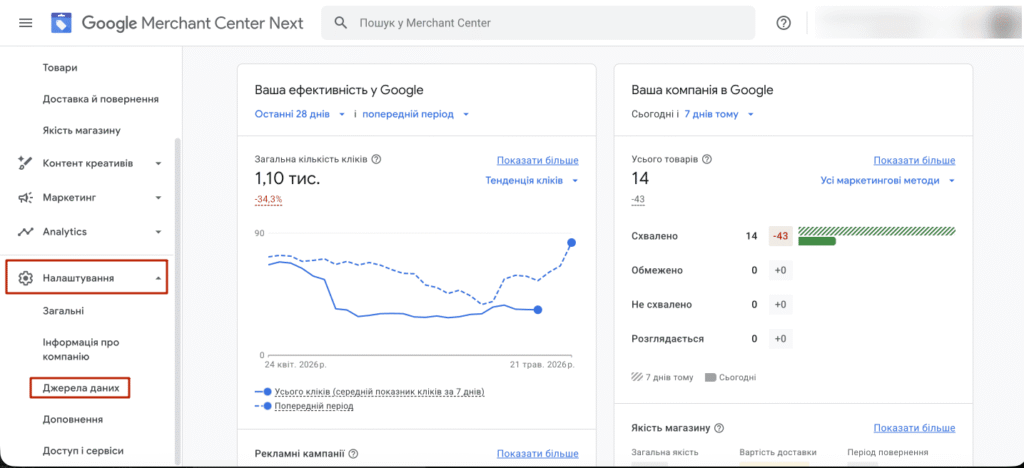
Task: Click the Ваша ефективність у Google heading
Action: pyautogui.click(x=339, y=90)
